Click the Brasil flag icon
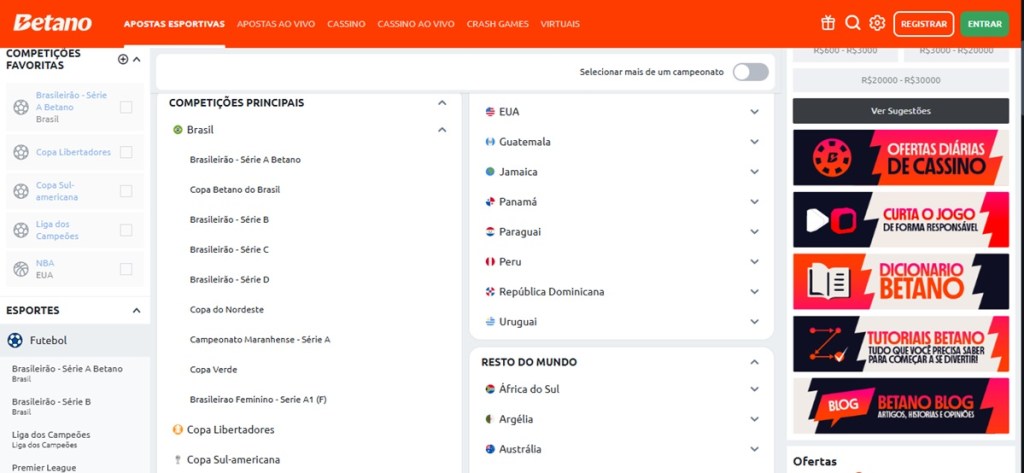This screenshot has width=1024, height=473. (178, 130)
